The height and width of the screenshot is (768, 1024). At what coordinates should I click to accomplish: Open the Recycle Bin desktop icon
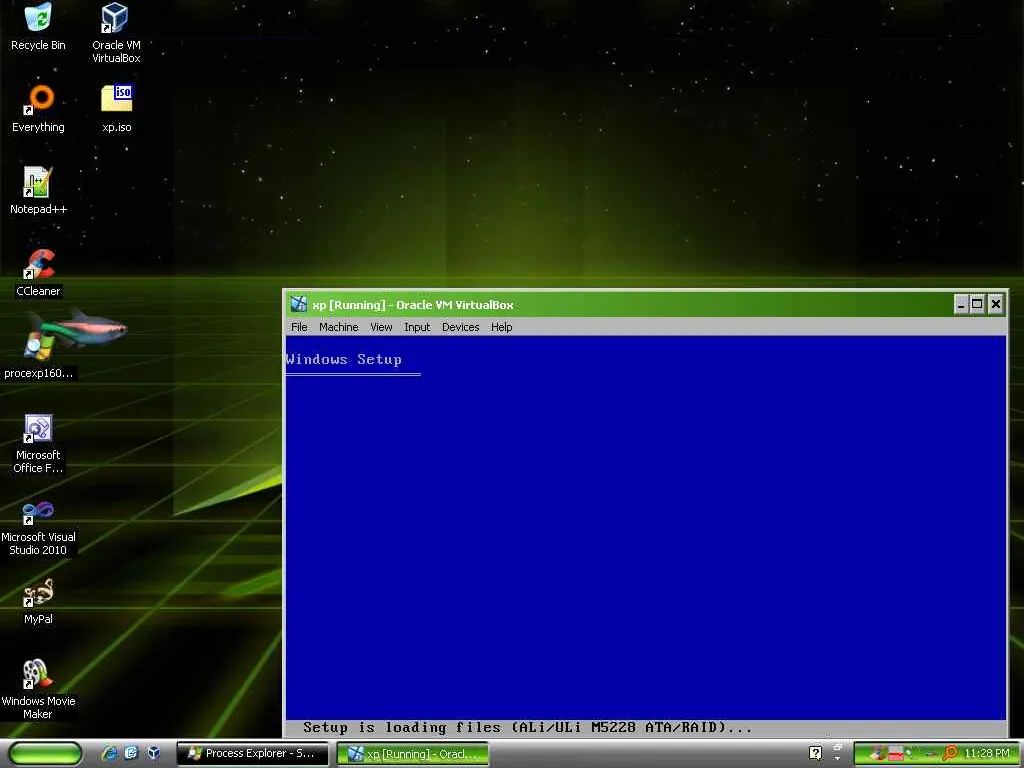tap(38, 27)
